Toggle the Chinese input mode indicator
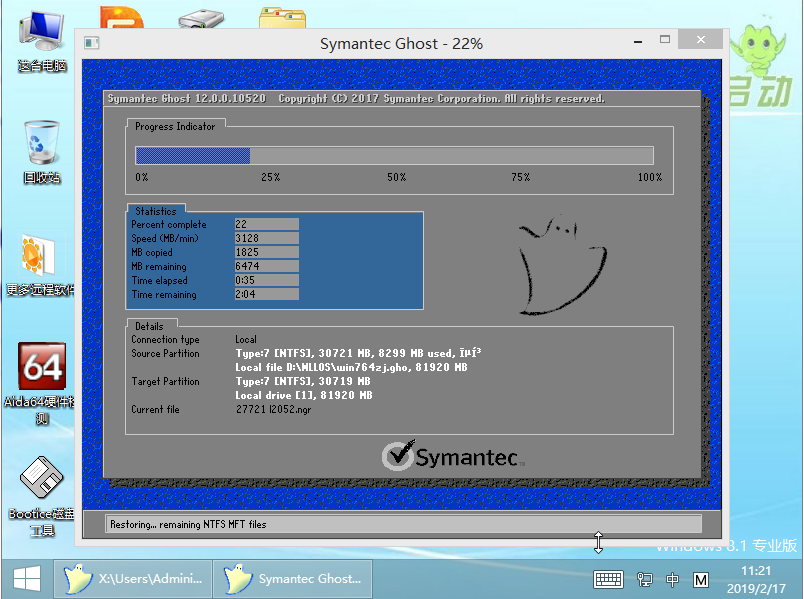The height and width of the screenshot is (599, 804). pyautogui.click(x=673, y=579)
